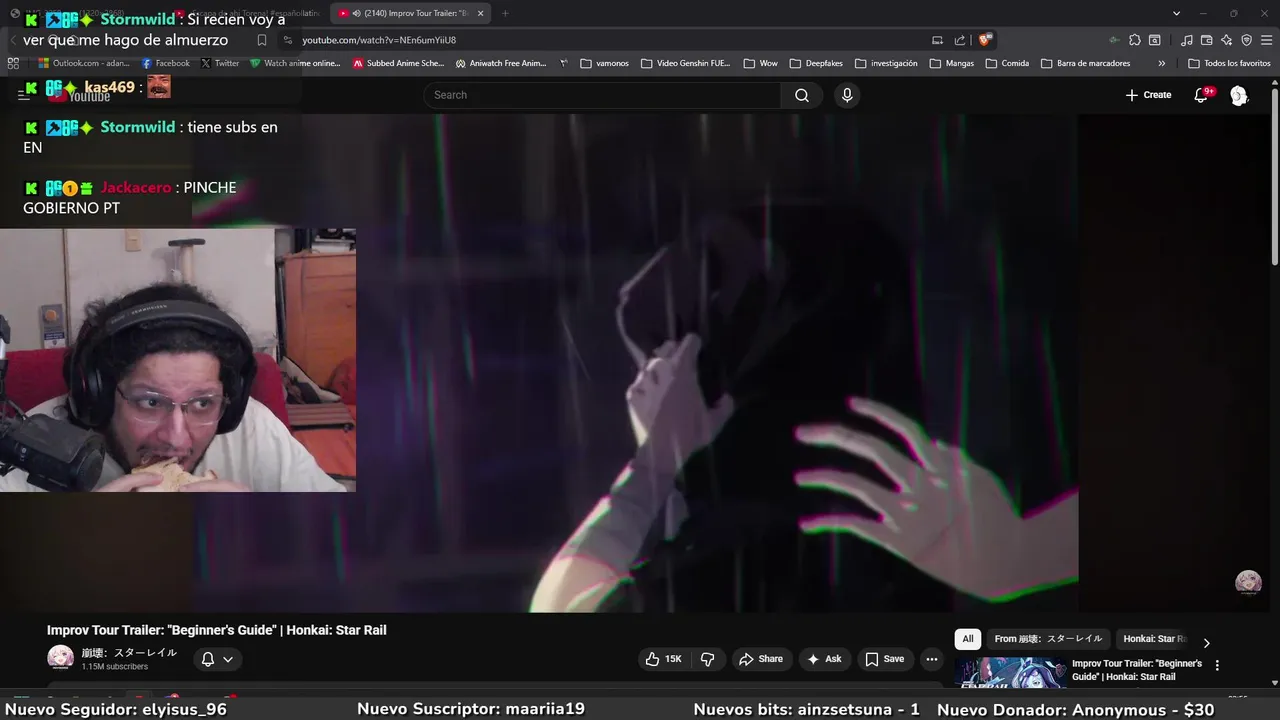The width and height of the screenshot is (1280, 720).
Task: Click the youtube.com address bar URL
Action: 379,40
